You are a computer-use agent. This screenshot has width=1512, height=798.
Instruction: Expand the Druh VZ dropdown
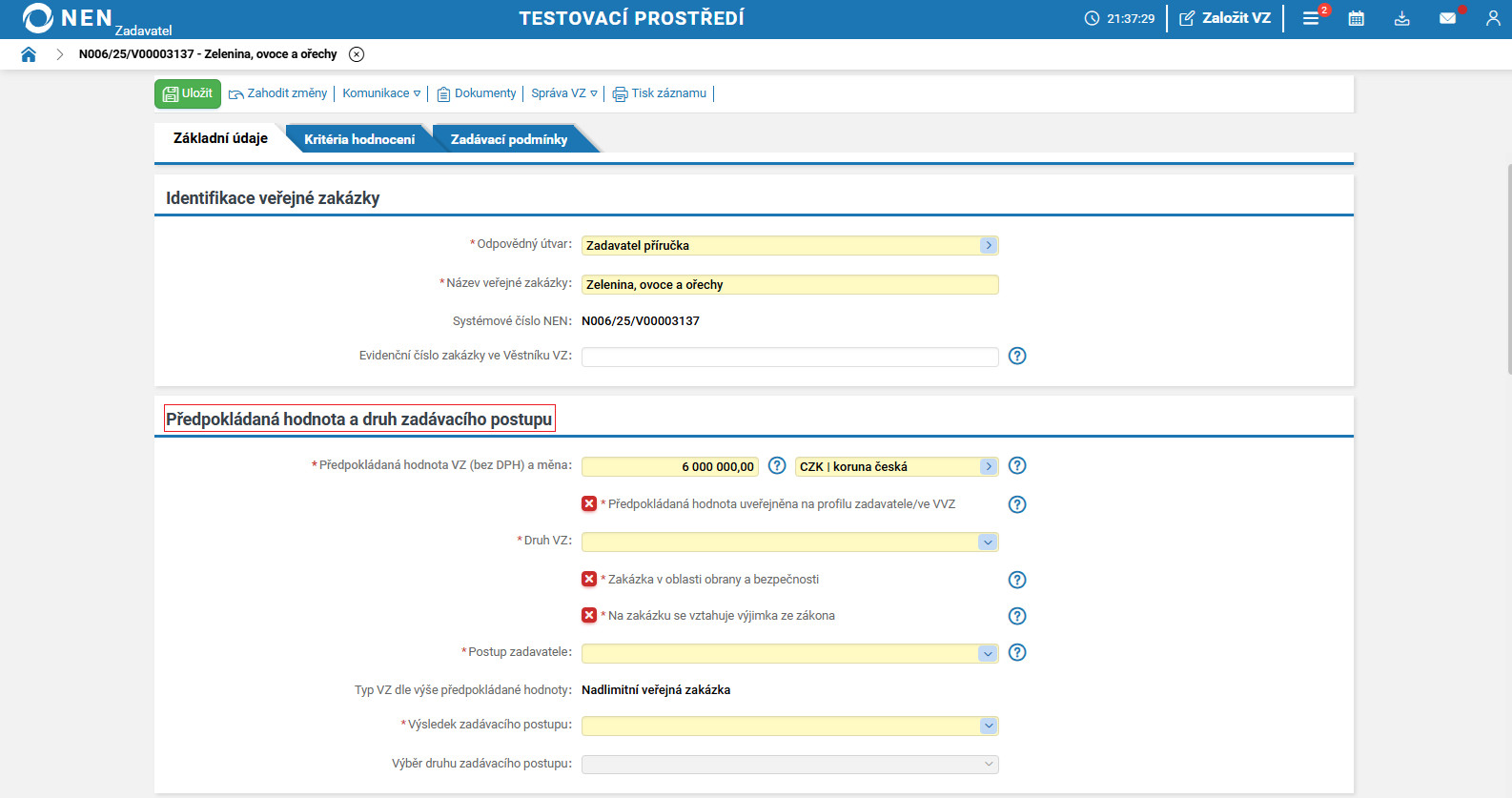[988, 542]
